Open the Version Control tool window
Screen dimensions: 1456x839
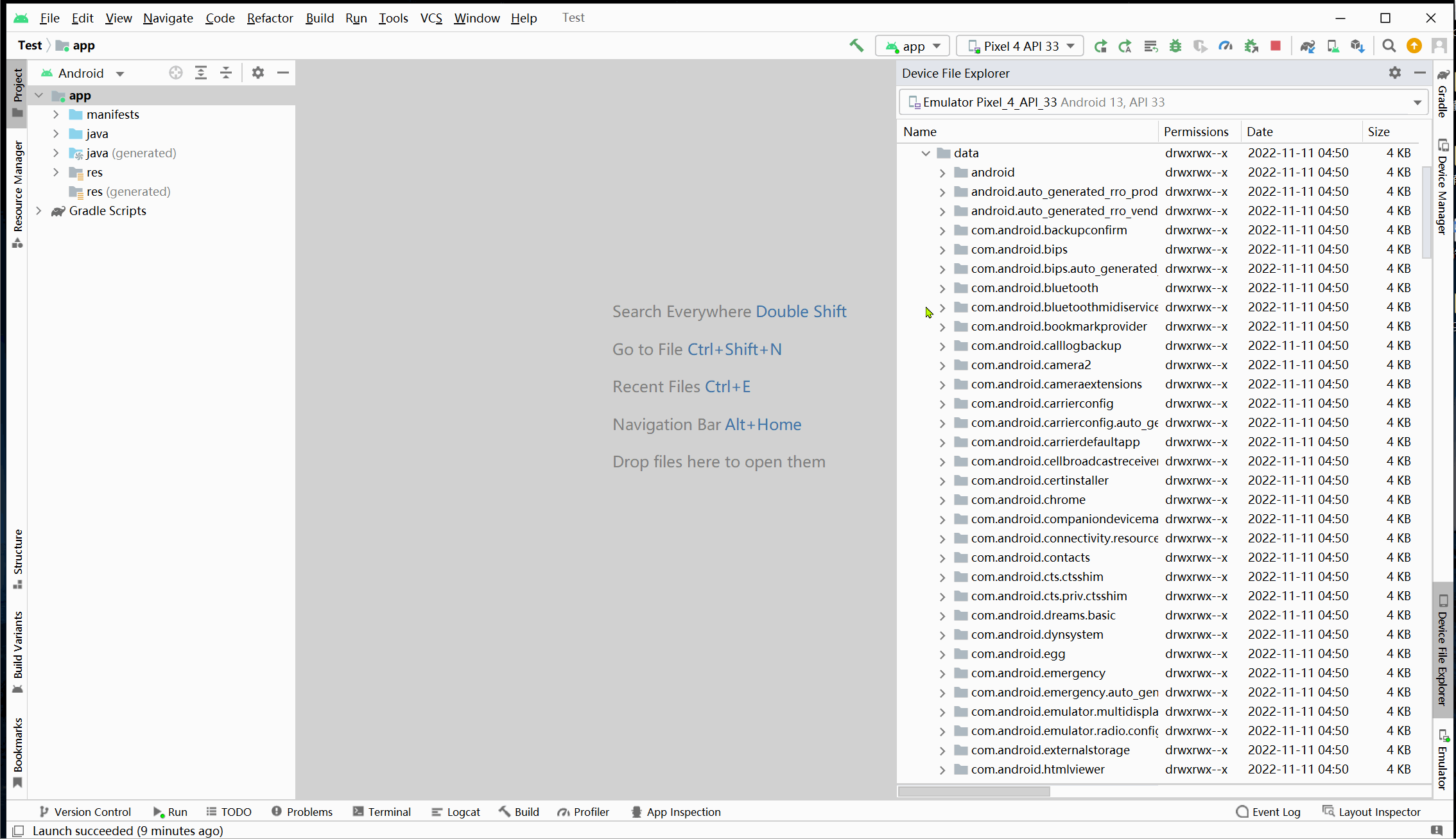point(85,812)
